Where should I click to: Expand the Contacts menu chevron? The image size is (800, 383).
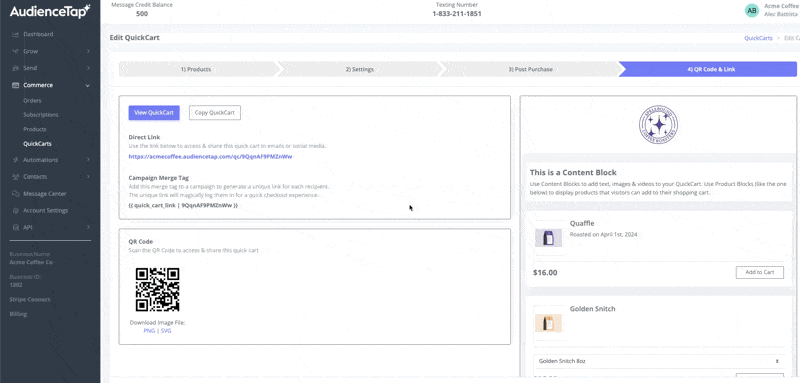click(x=88, y=177)
